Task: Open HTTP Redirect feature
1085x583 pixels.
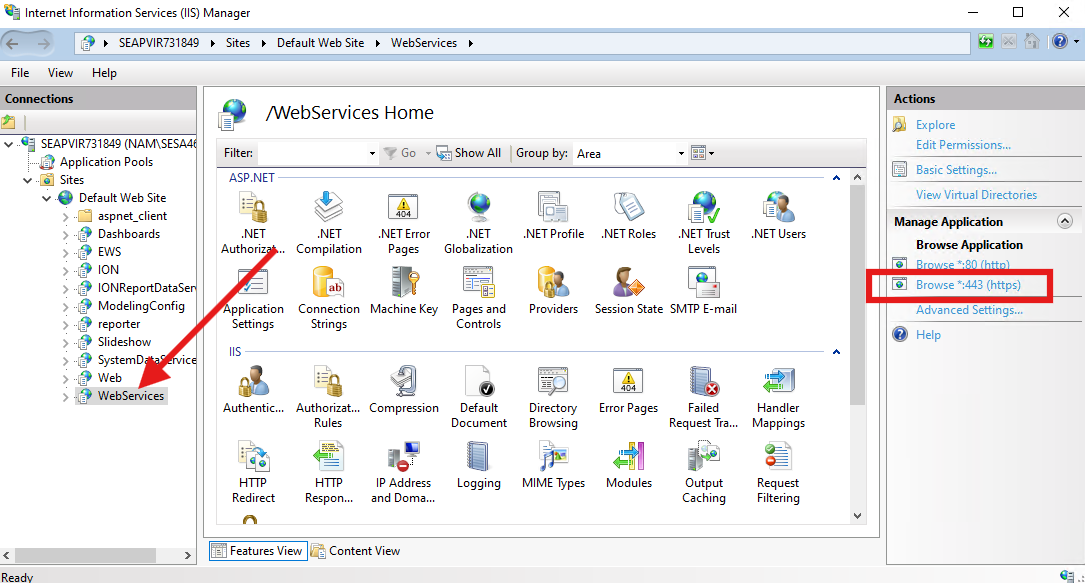Action: (x=253, y=472)
